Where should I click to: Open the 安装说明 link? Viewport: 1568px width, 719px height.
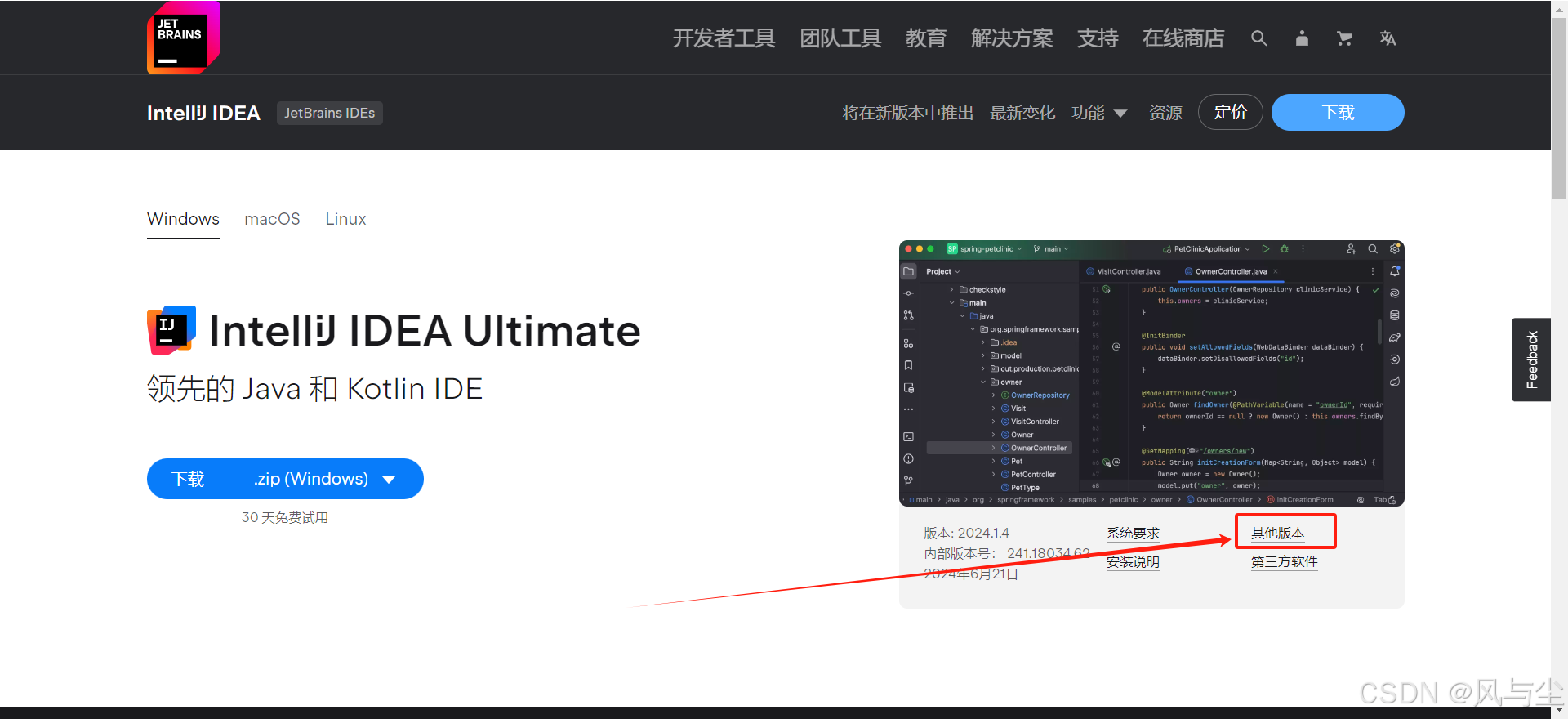[x=1133, y=562]
